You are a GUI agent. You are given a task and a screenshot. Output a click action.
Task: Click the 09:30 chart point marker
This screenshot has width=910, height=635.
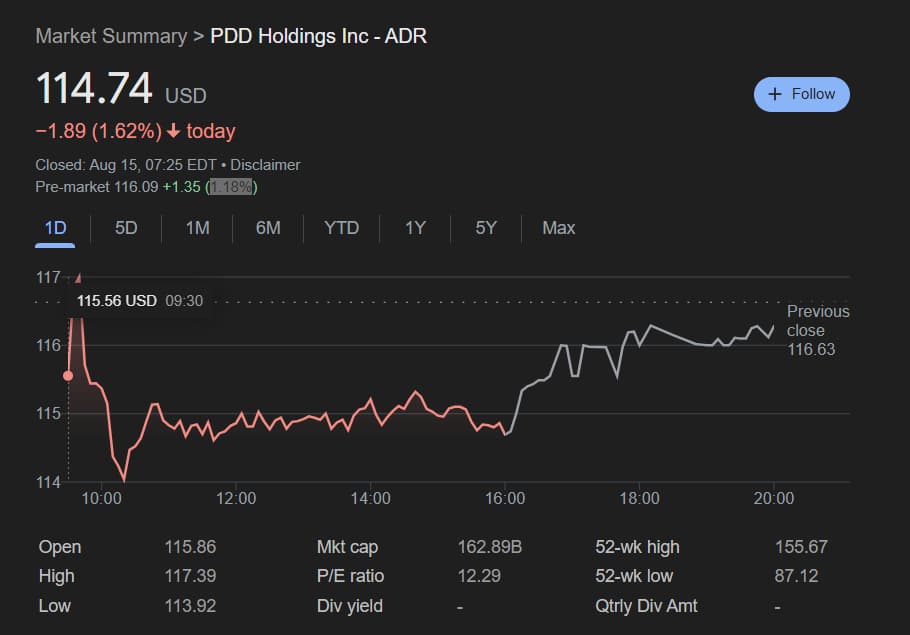coord(68,376)
